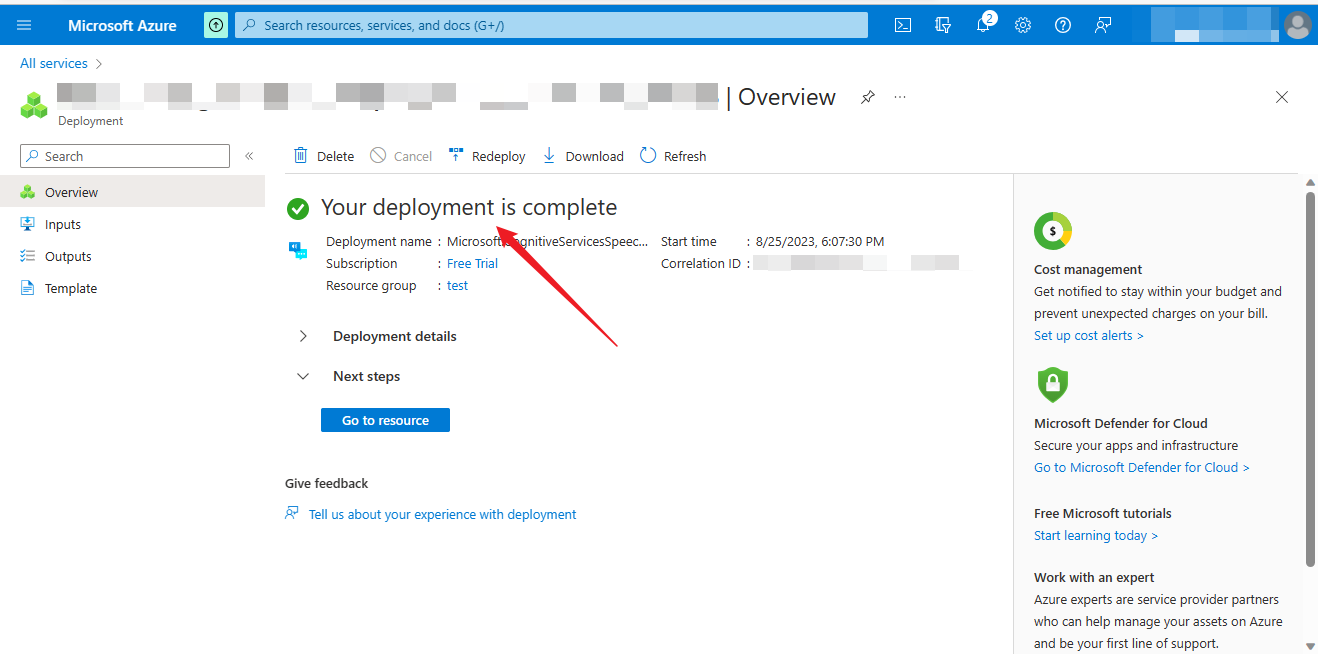Focus the top resource search box
Viewport: 1318px width, 654px height.
click(551, 25)
